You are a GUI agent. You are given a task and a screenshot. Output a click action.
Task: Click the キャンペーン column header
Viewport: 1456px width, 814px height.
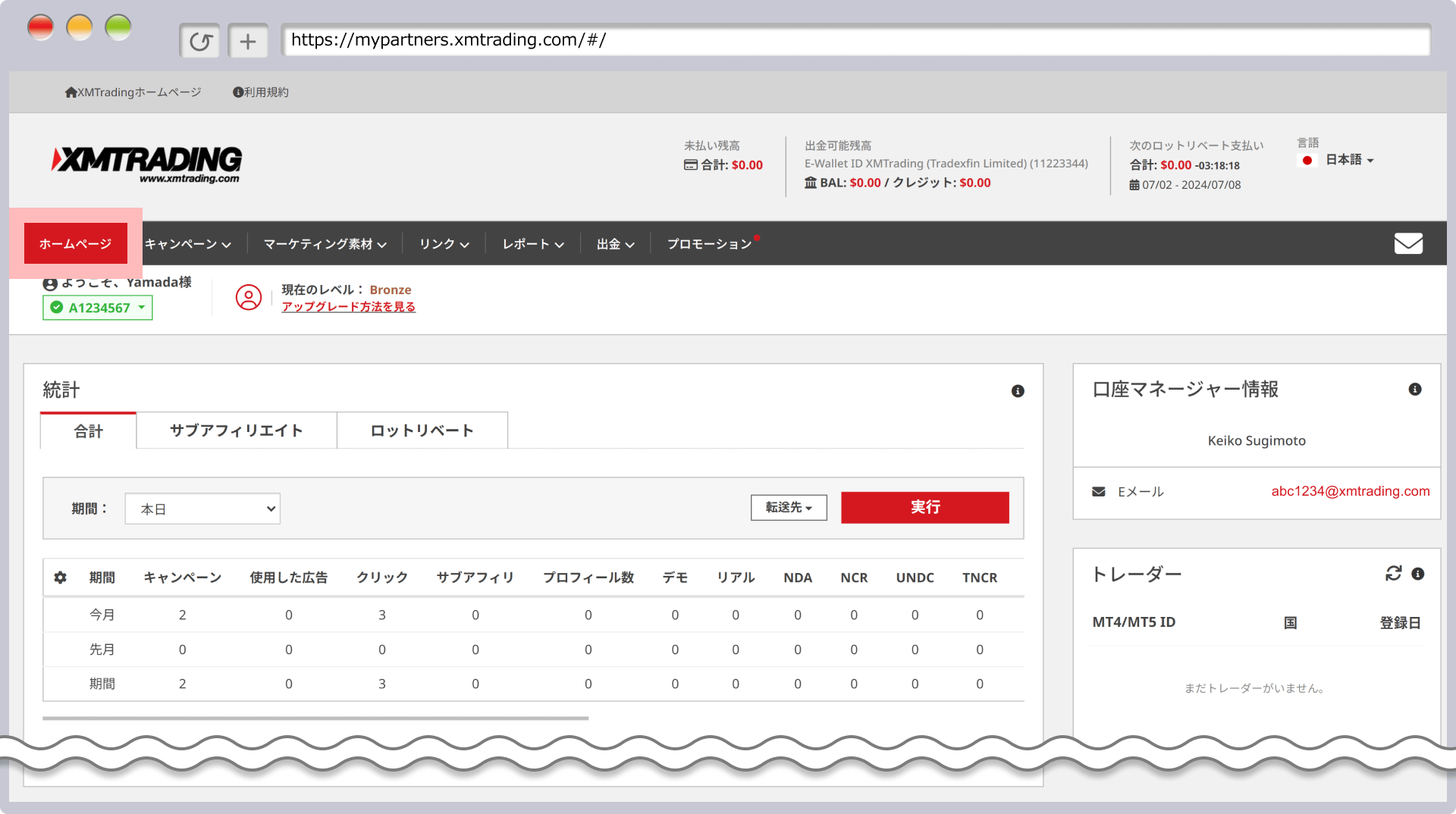pyautogui.click(x=183, y=578)
